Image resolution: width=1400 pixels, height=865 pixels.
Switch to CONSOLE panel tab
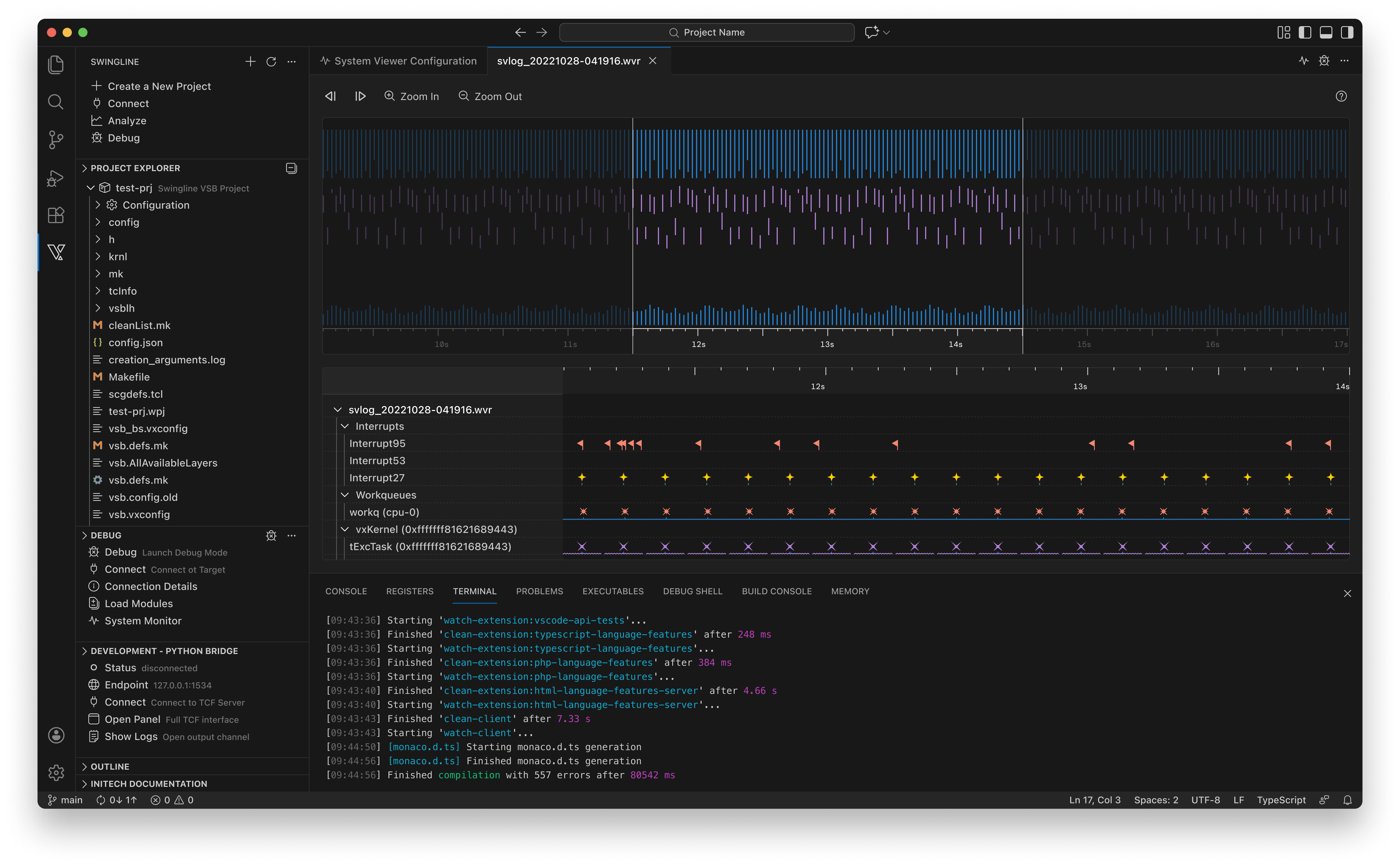pyautogui.click(x=346, y=592)
